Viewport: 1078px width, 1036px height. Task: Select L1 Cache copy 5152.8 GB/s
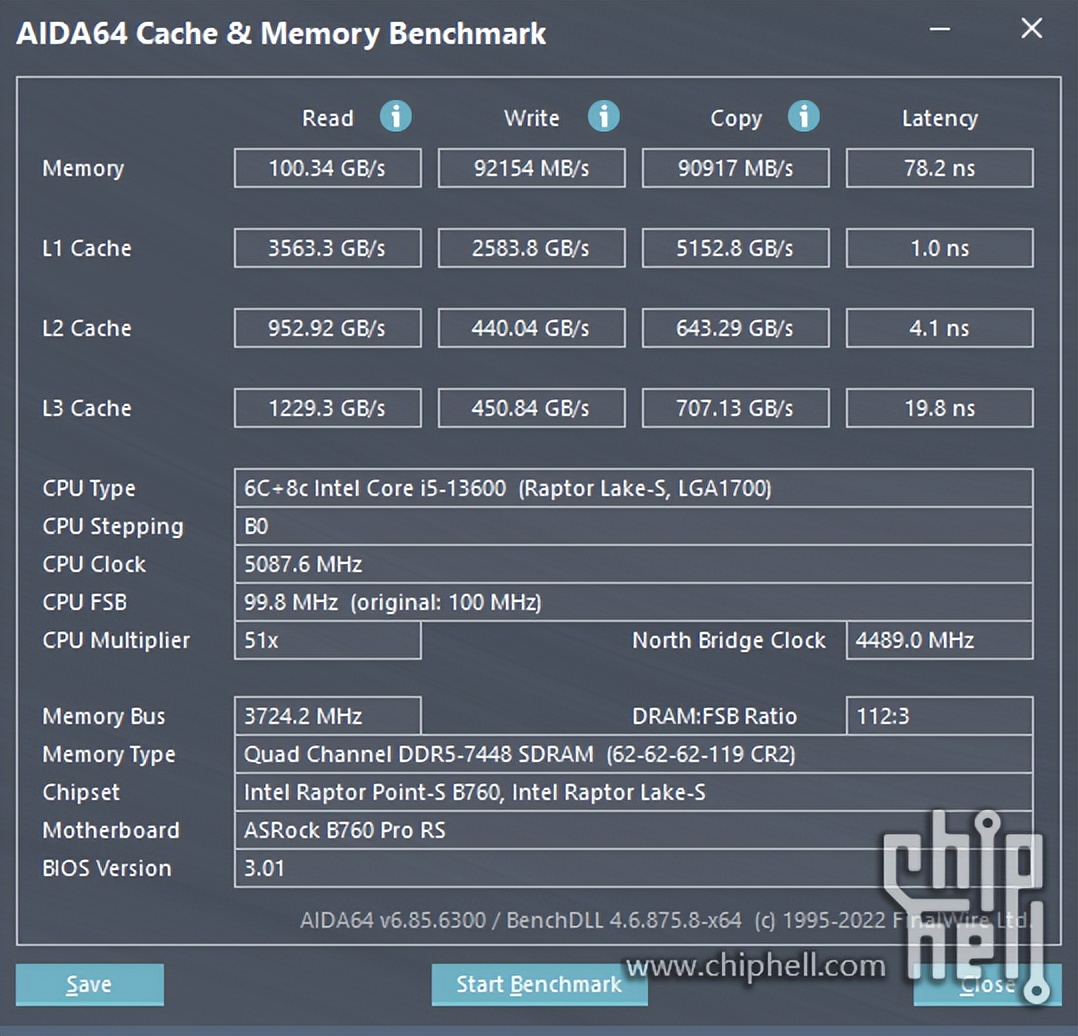click(x=736, y=247)
